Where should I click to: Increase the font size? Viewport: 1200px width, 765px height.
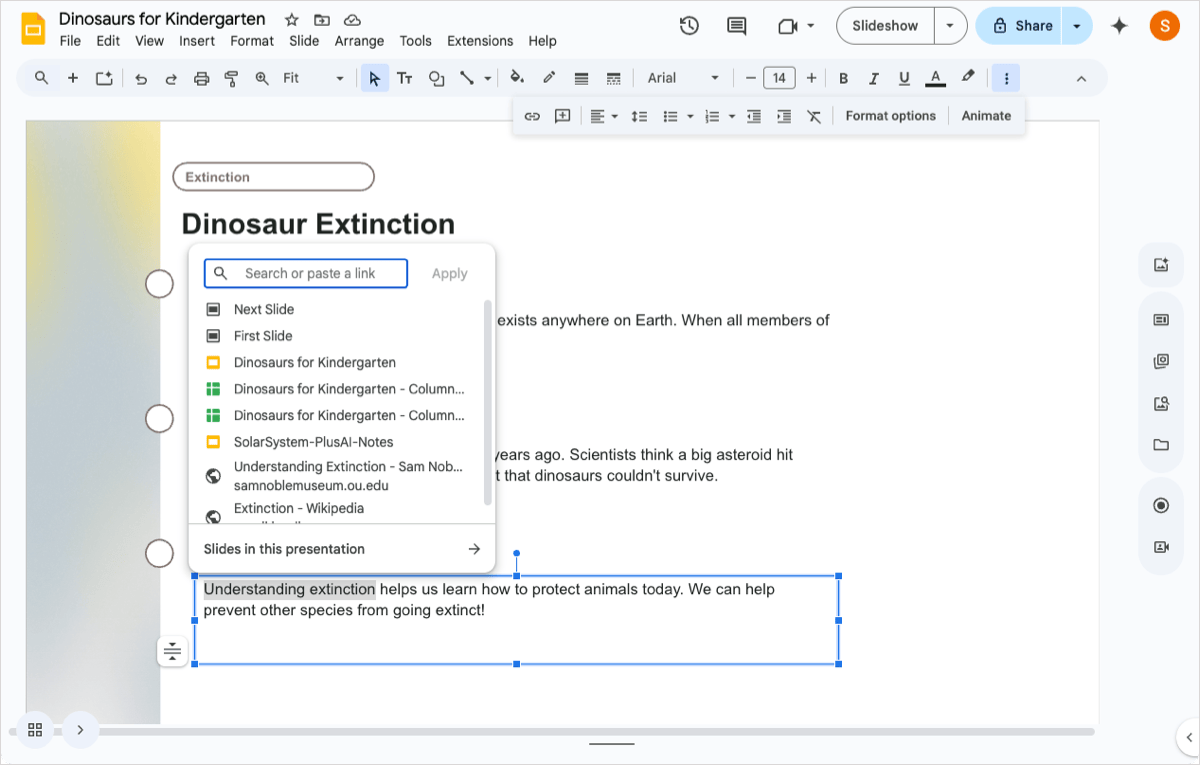pyautogui.click(x=811, y=78)
